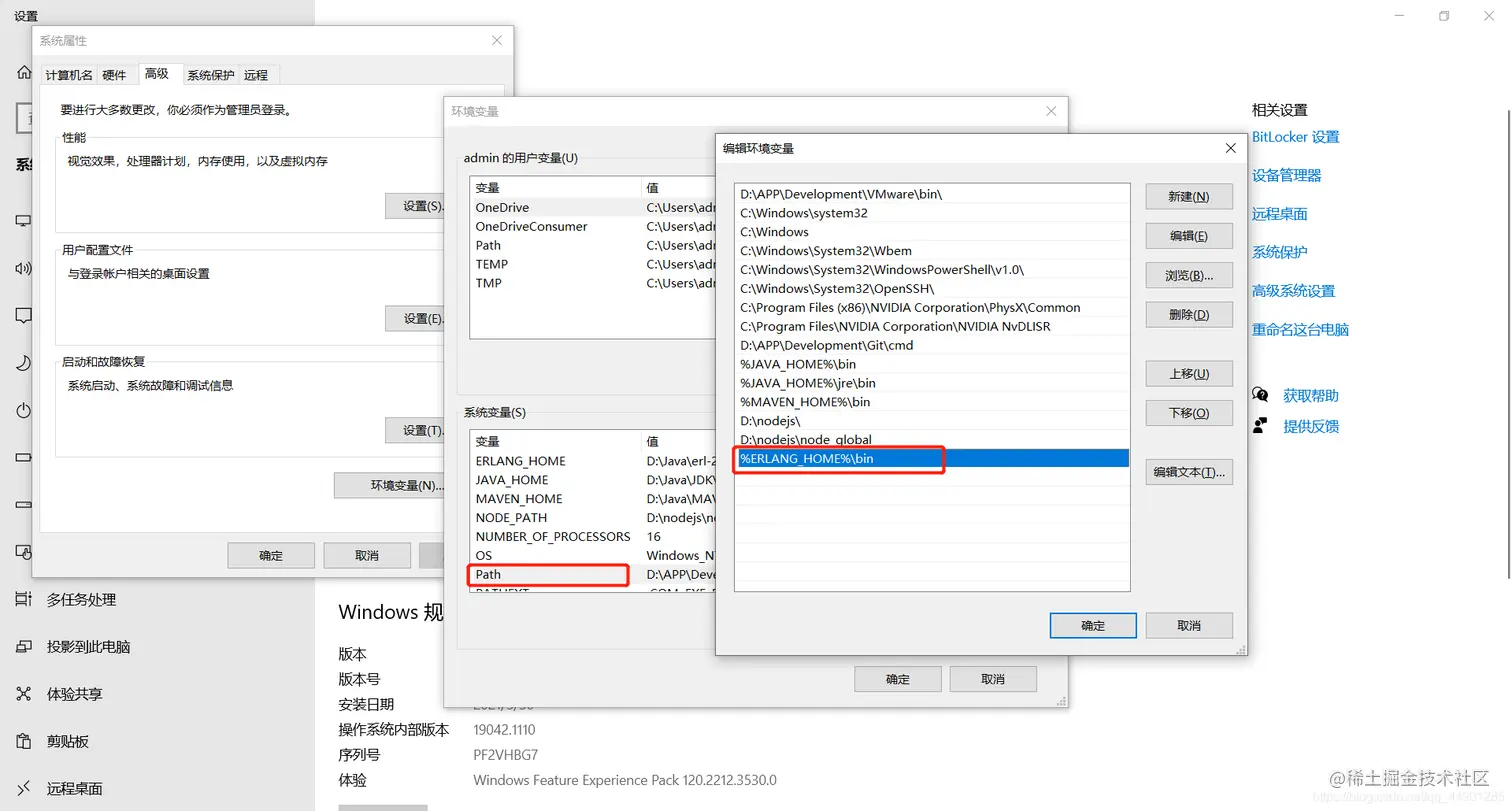The height and width of the screenshot is (811, 1512).
Task: Select the WindowsPowerShell\v1.0\ path entry
Action: pyautogui.click(x=932, y=270)
